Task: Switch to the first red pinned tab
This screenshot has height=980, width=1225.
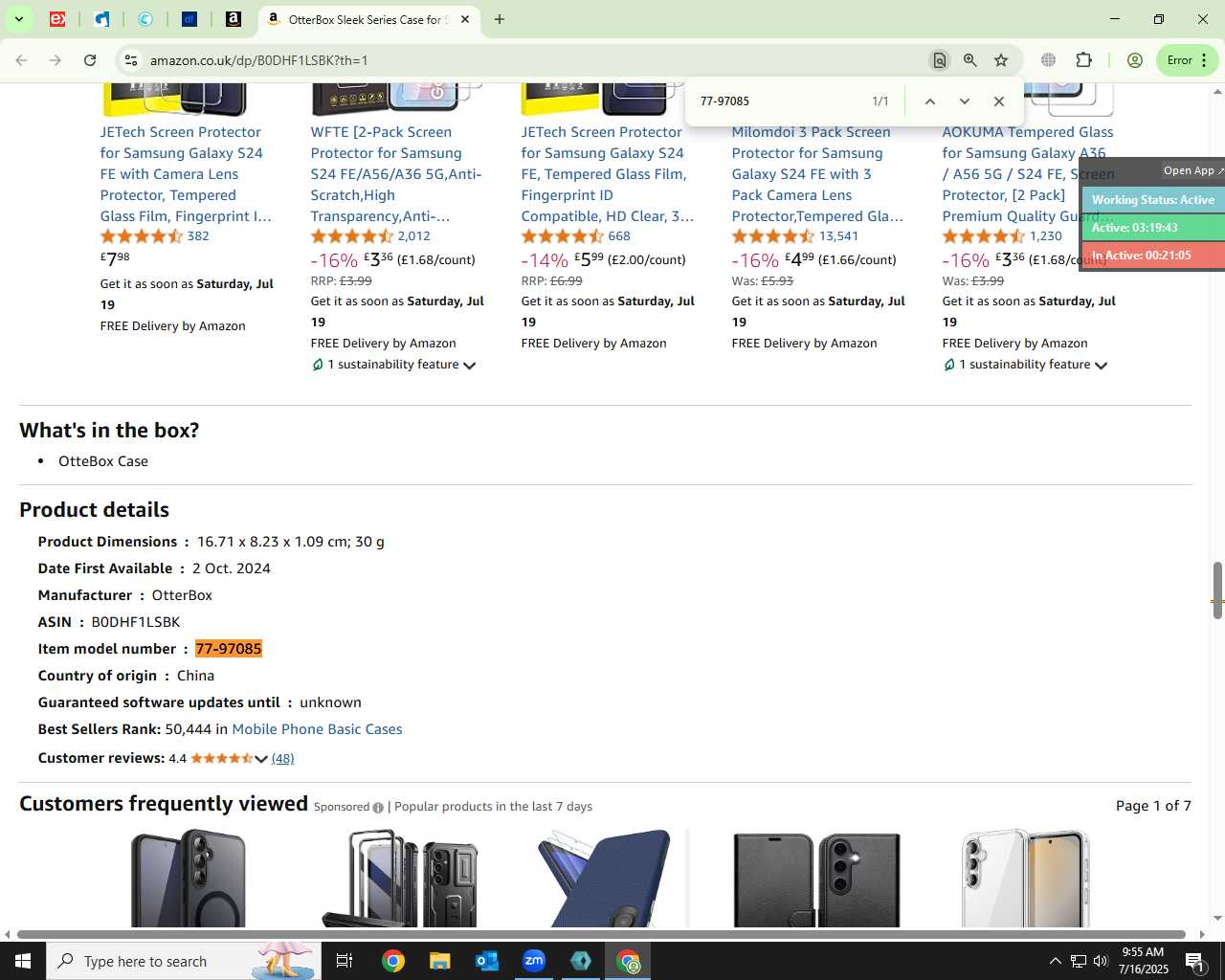Action: click(57, 19)
